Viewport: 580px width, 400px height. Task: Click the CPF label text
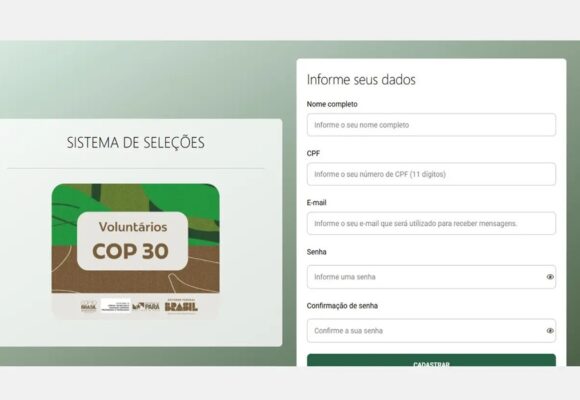click(313, 154)
